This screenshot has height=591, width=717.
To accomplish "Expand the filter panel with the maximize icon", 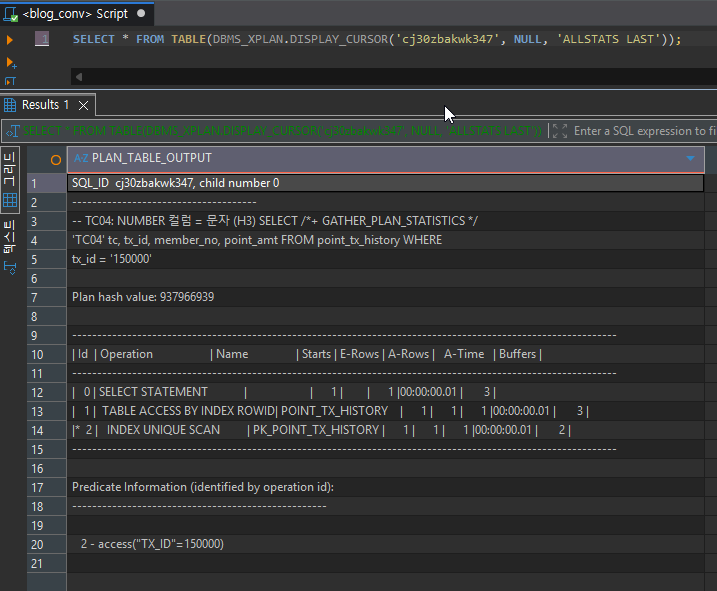I will 560,131.
